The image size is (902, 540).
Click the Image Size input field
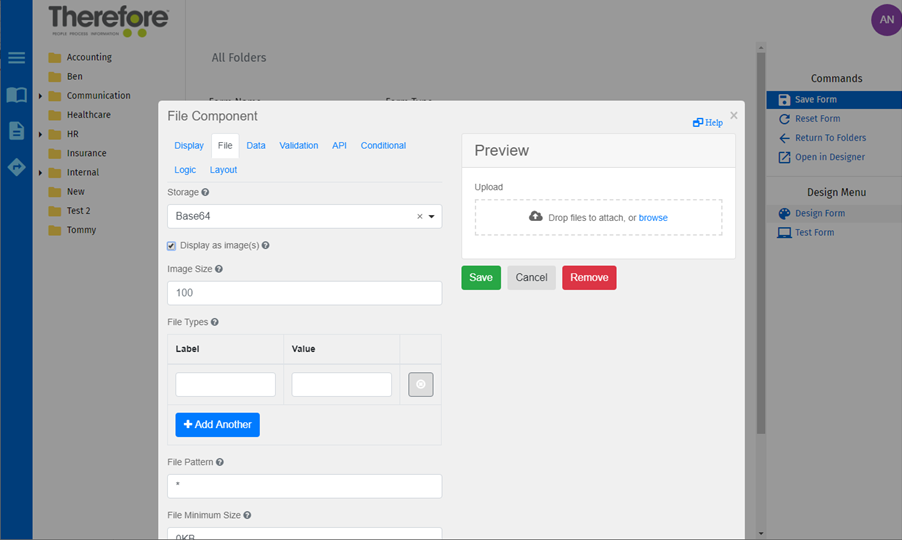304,293
